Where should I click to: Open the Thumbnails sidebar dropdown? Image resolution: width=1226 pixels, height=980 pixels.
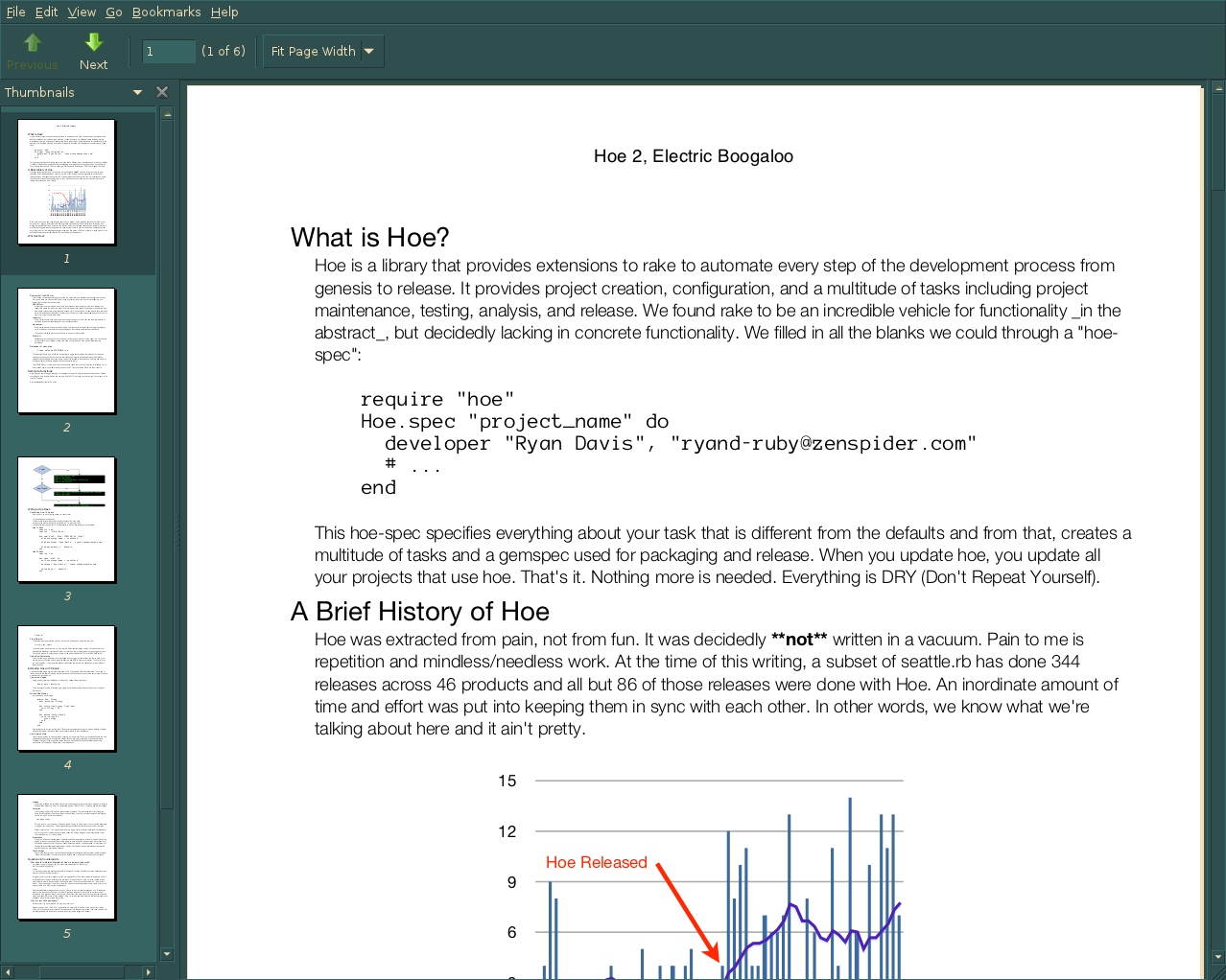[137, 92]
